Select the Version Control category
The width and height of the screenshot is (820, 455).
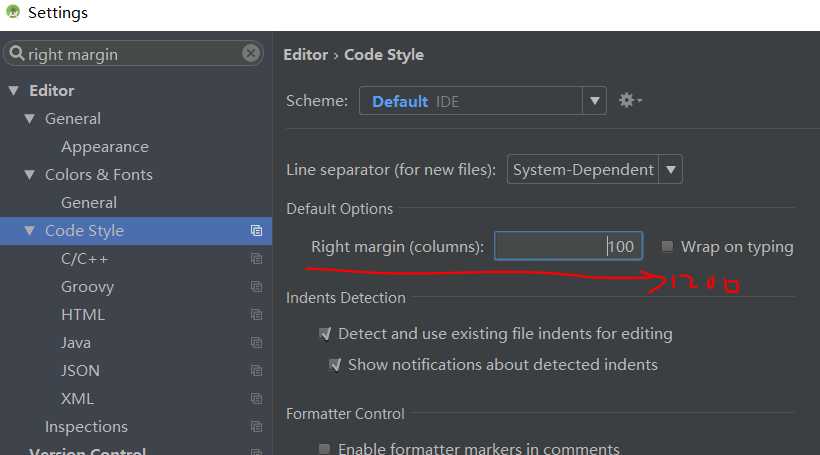(87, 450)
